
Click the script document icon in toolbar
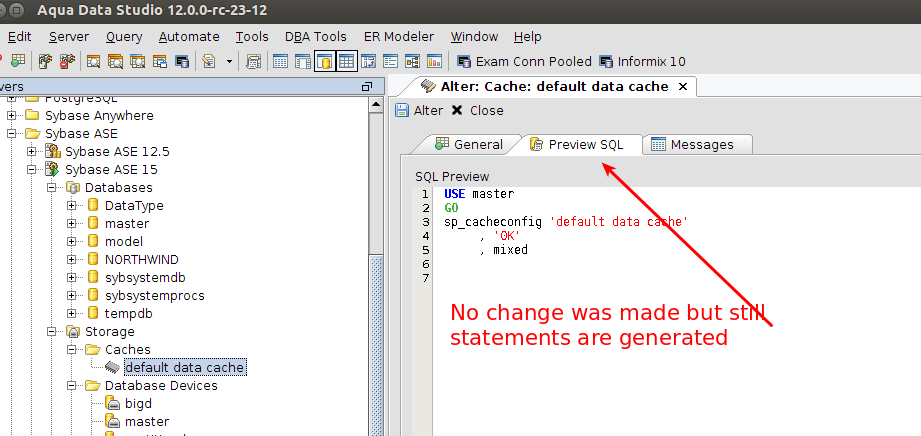pos(209,61)
